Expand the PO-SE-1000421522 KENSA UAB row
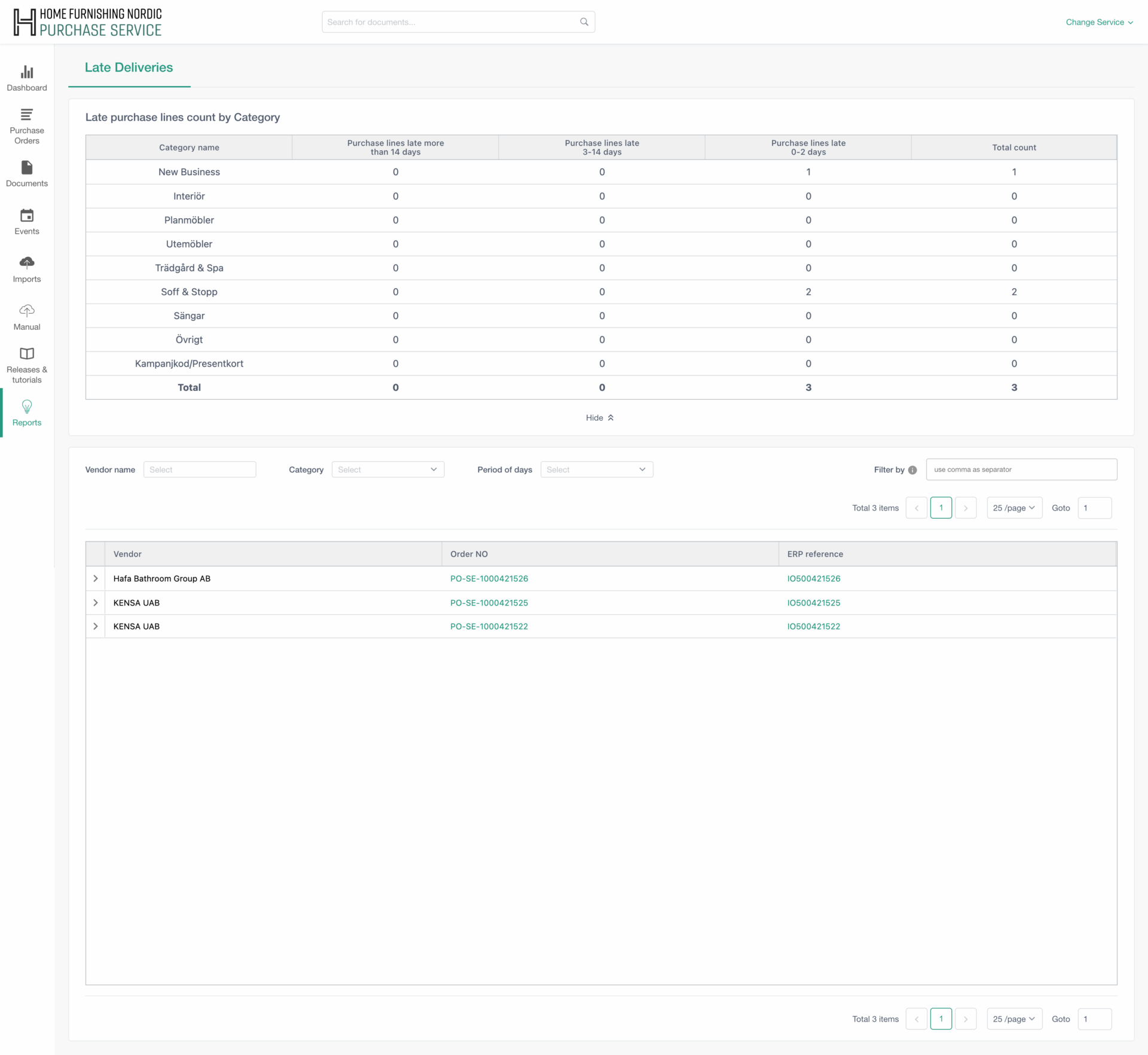 (96, 626)
